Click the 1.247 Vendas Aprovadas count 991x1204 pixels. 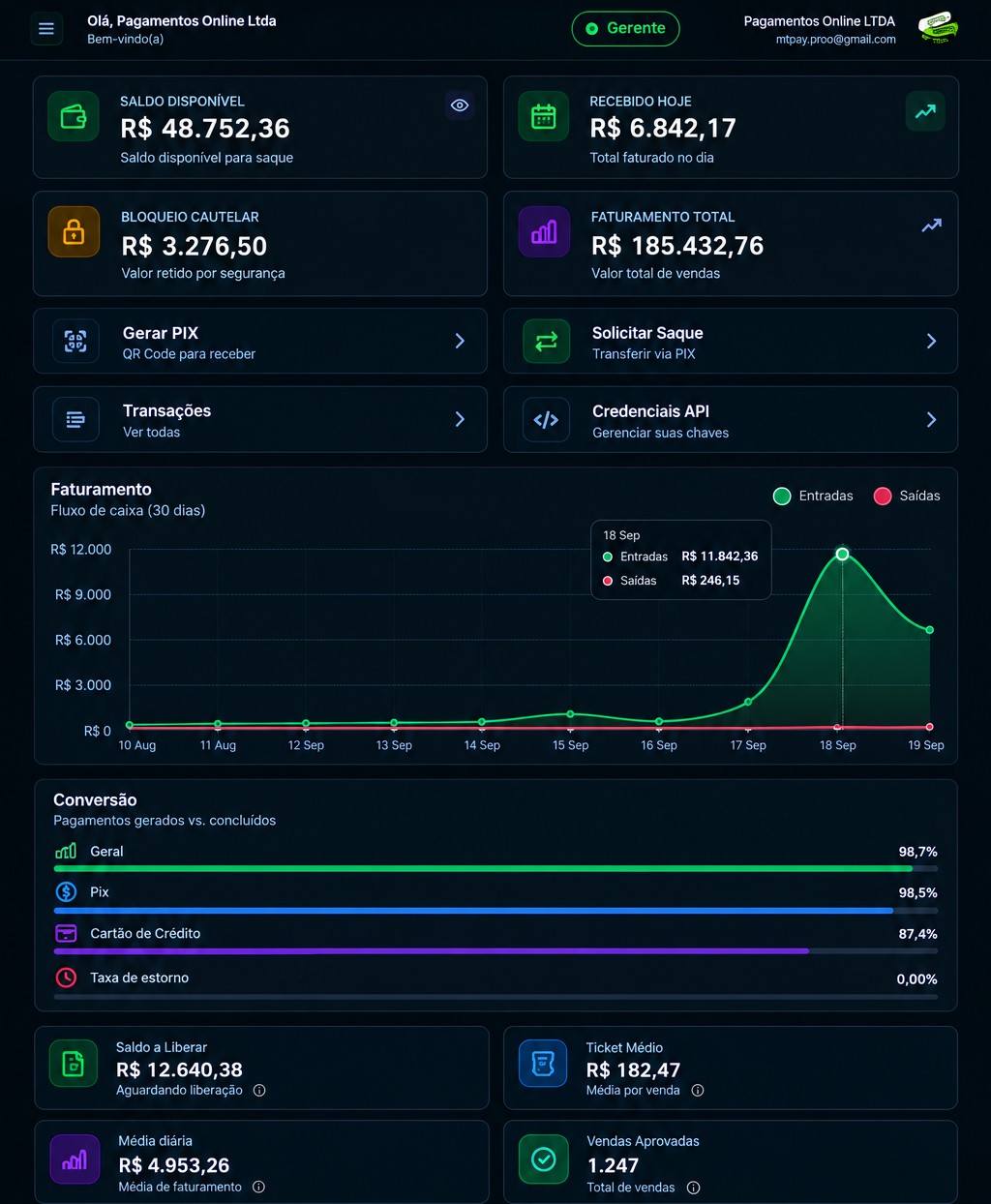pyautogui.click(x=613, y=1165)
